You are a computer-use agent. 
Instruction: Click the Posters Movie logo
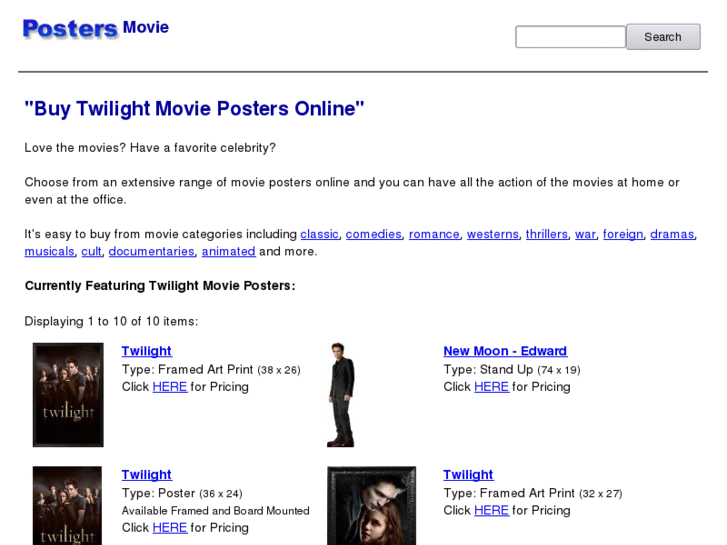pyautogui.click(x=96, y=29)
